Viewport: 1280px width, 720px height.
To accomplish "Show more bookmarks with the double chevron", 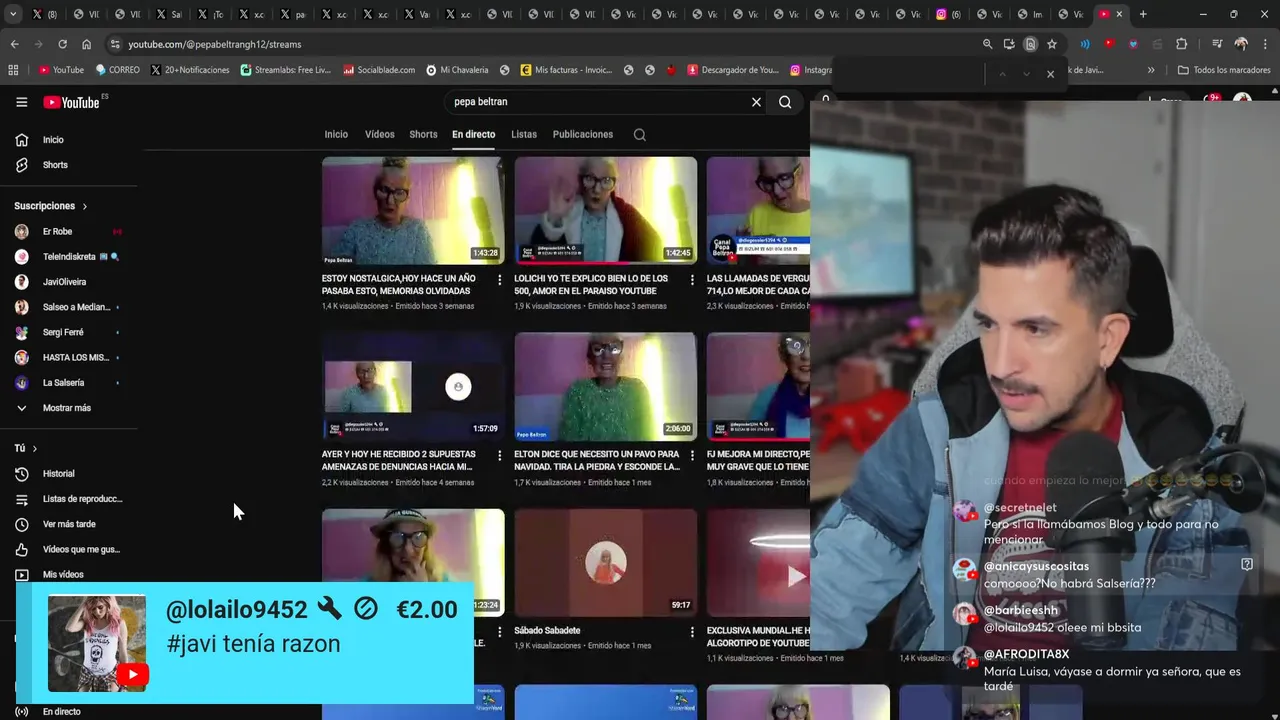I will pyautogui.click(x=1151, y=70).
